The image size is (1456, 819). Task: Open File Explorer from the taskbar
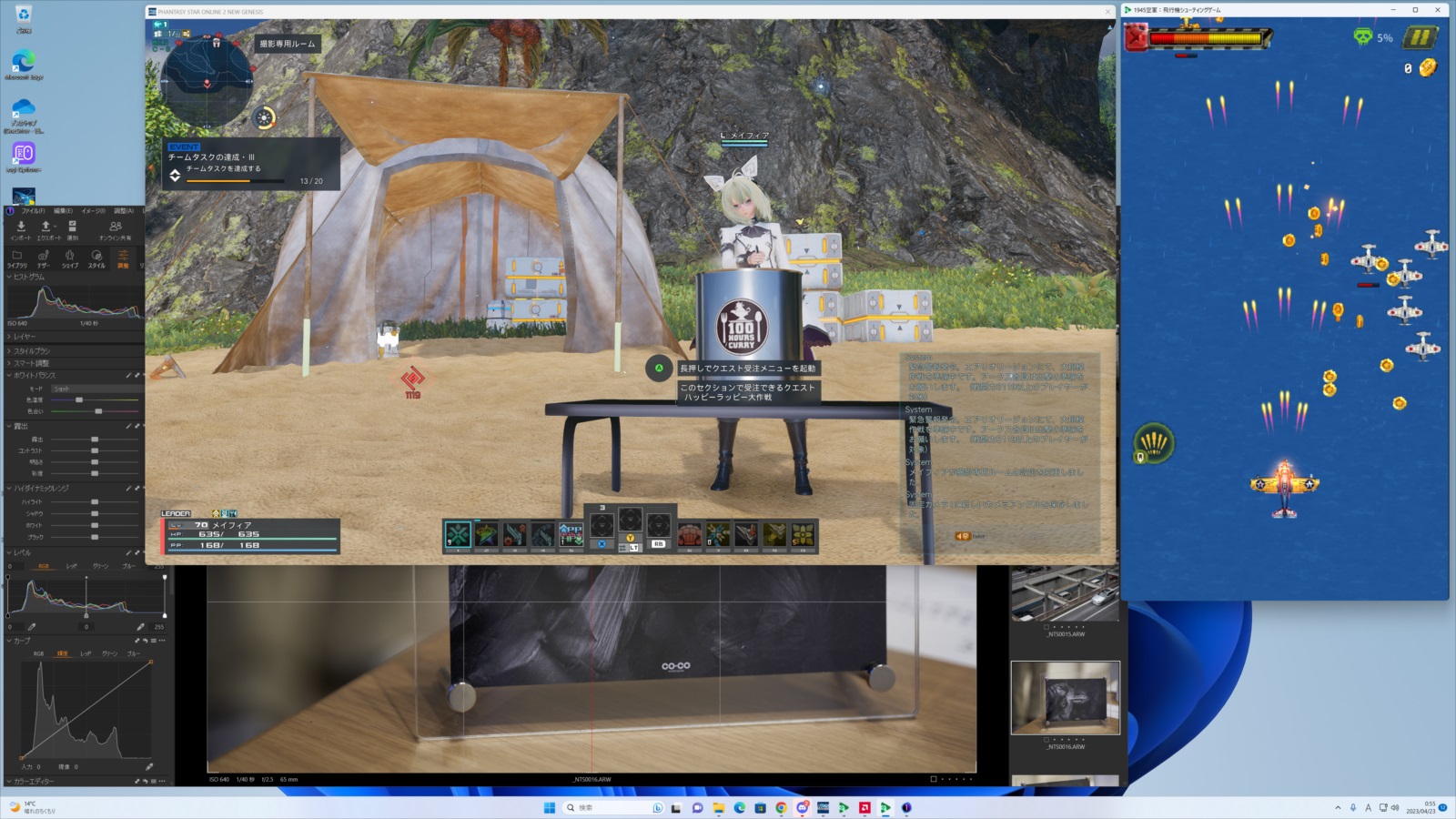pyautogui.click(x=718, y=807)
